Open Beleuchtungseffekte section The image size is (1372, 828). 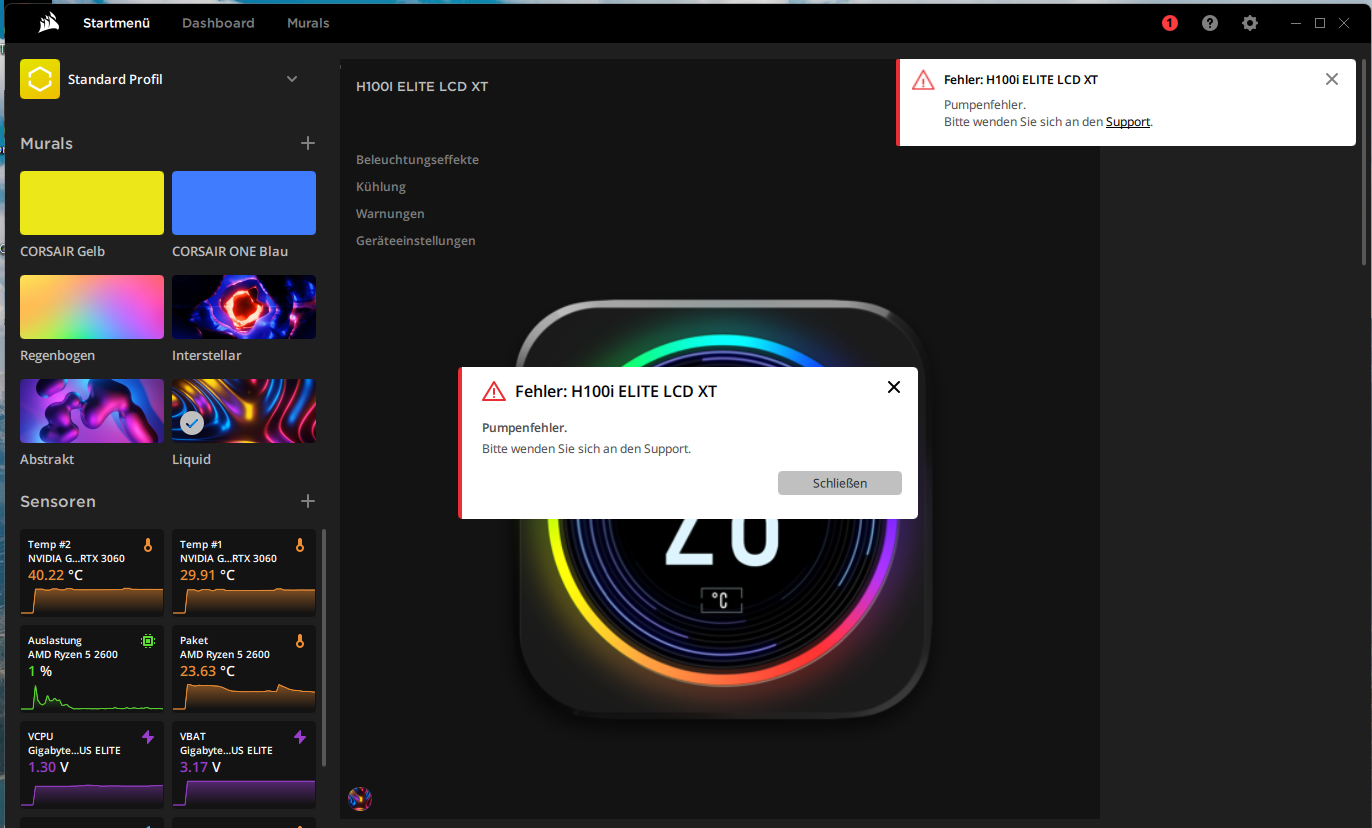[x=417, y=159]
